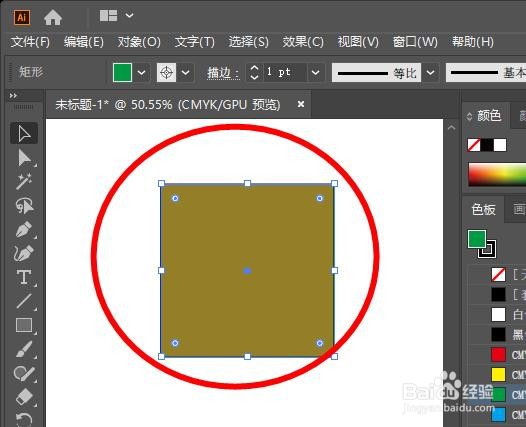
Task: Select the red CMYK swatch
Action: (497, 355)
